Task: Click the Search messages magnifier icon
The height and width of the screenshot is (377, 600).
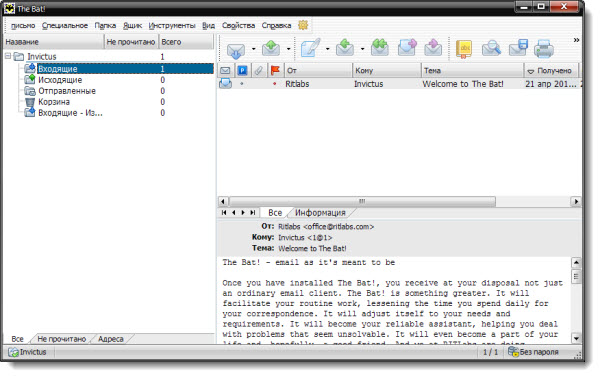Action: point(491,49)
